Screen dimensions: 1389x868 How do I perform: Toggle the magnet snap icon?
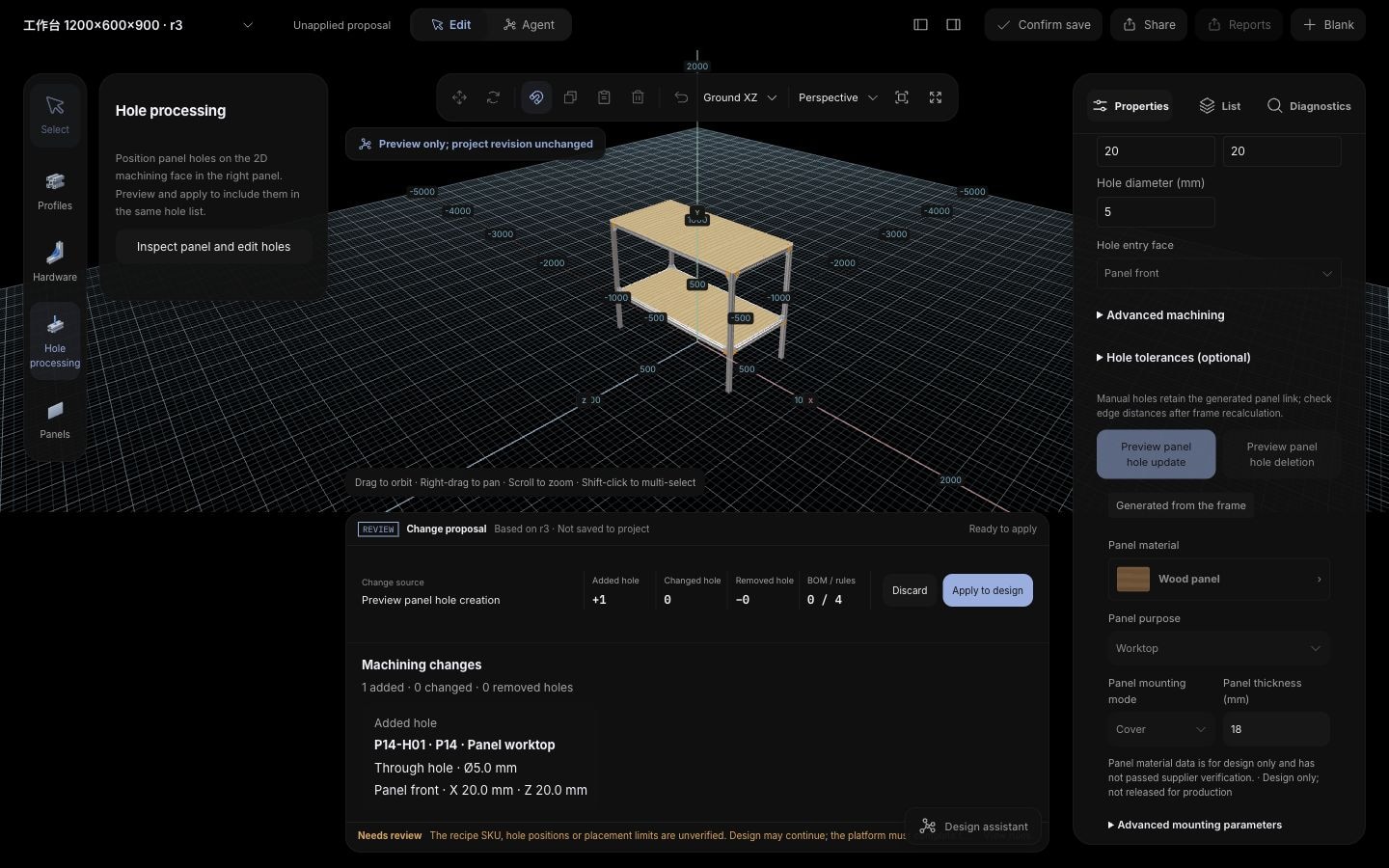[x=536, y=97]
